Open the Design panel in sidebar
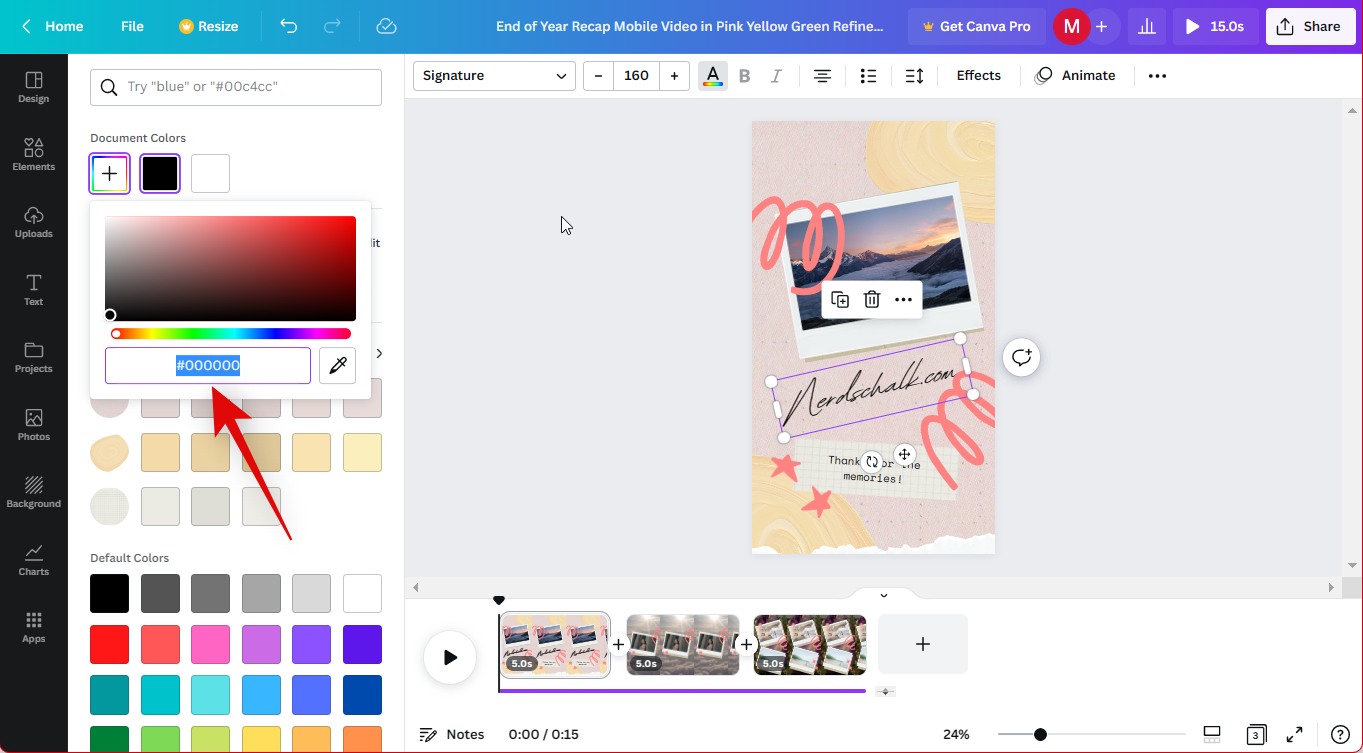Screen dimensions: 1363x753 pos(33,87)
